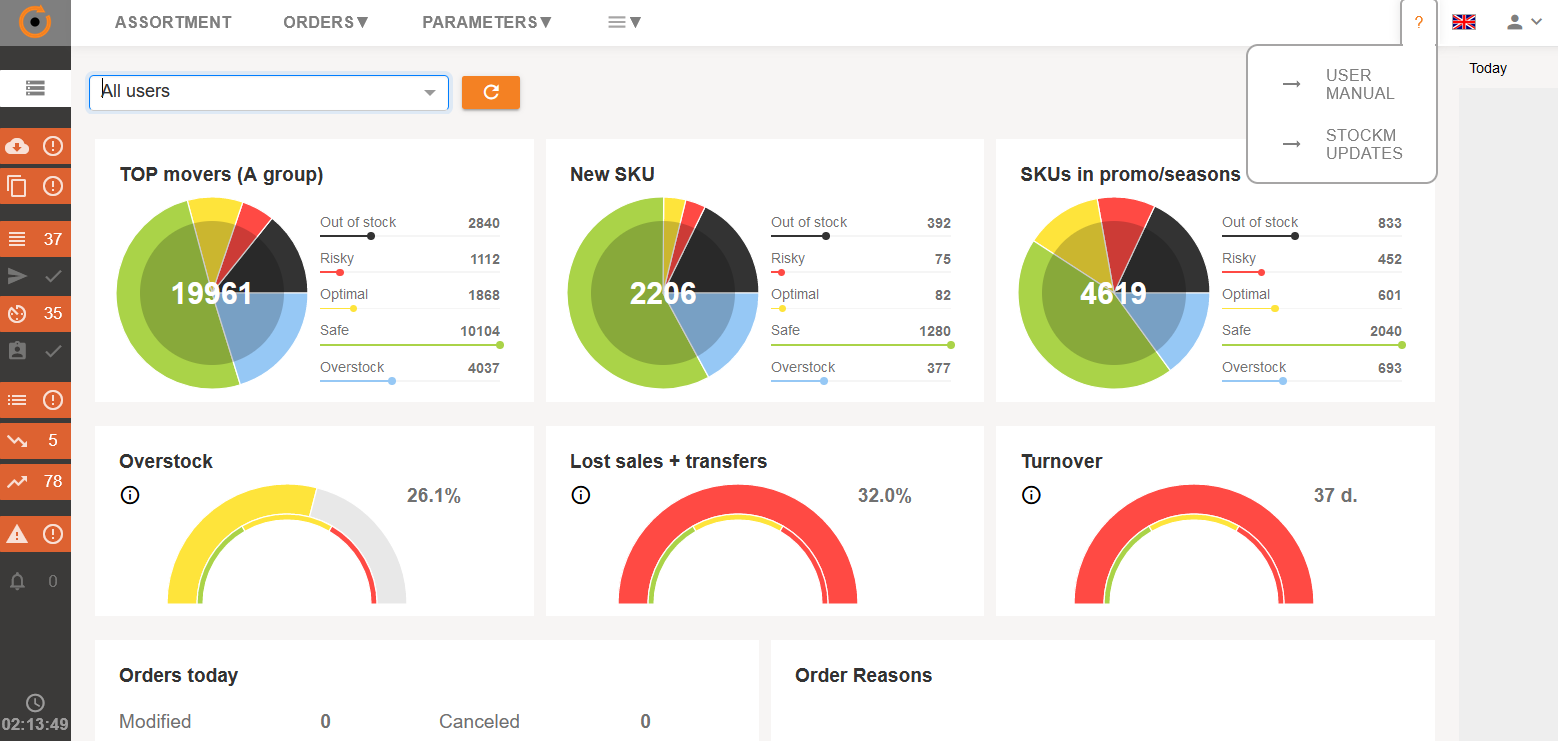Viewport: 1558px width, 741px height.
Task: Click the Safe slider in TOP movers
Action: coord(410,344)
